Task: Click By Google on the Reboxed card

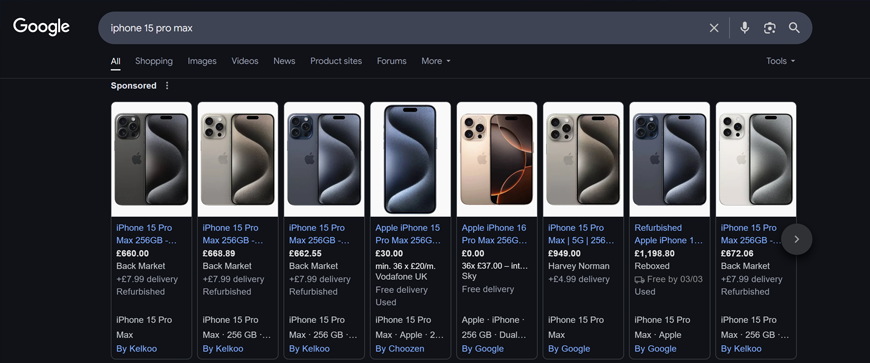Action: pyautogui.click(x=655, y=349)
